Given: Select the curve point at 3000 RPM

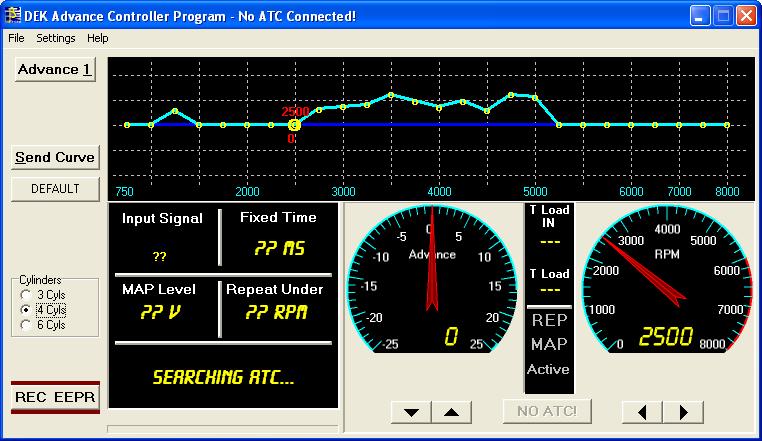Looking at the screenshot, I should click(343, 107).
